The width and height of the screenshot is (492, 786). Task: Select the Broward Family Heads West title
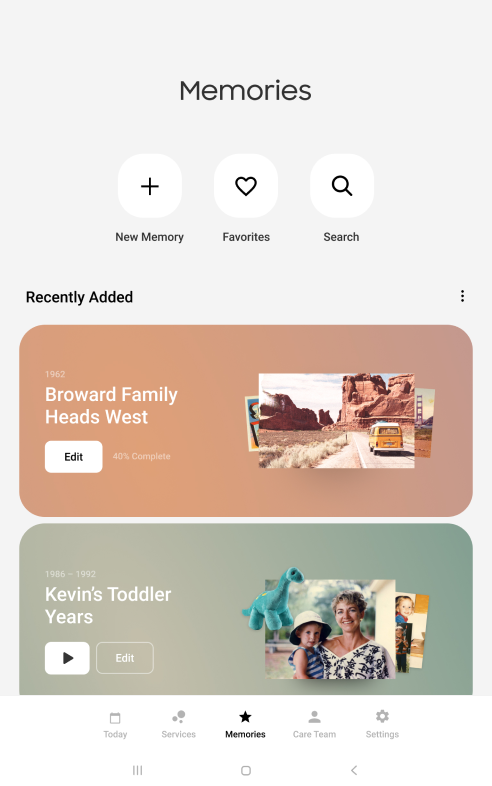tap(111, 406)
